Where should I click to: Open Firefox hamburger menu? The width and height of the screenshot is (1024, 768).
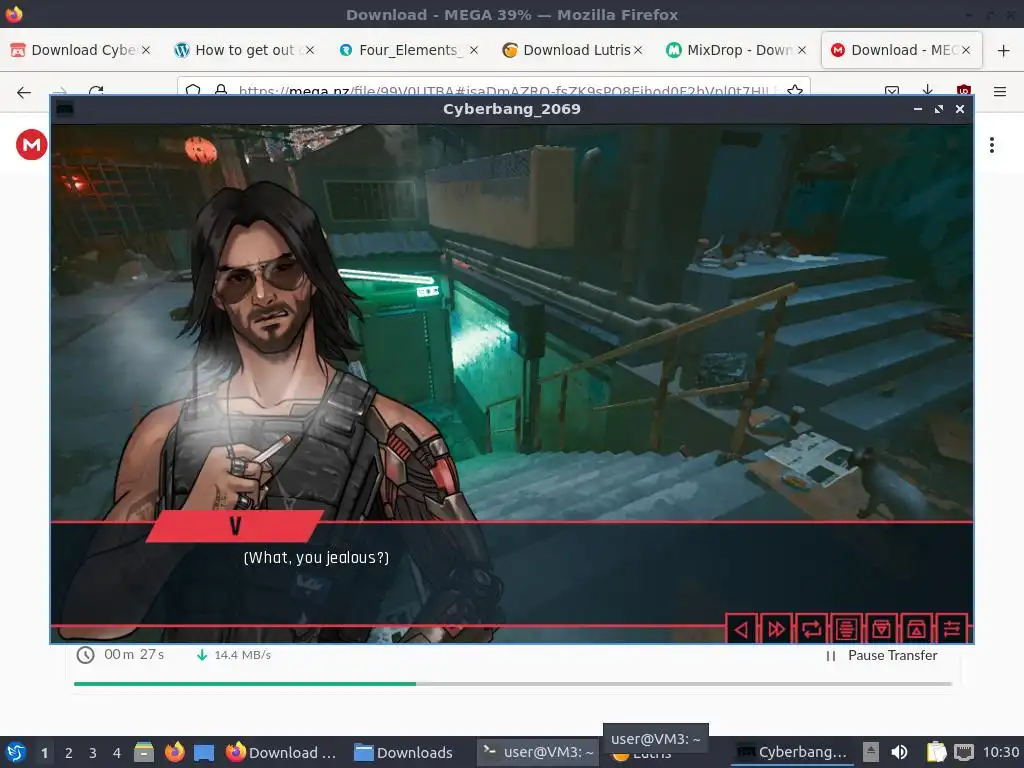[999, 91]
